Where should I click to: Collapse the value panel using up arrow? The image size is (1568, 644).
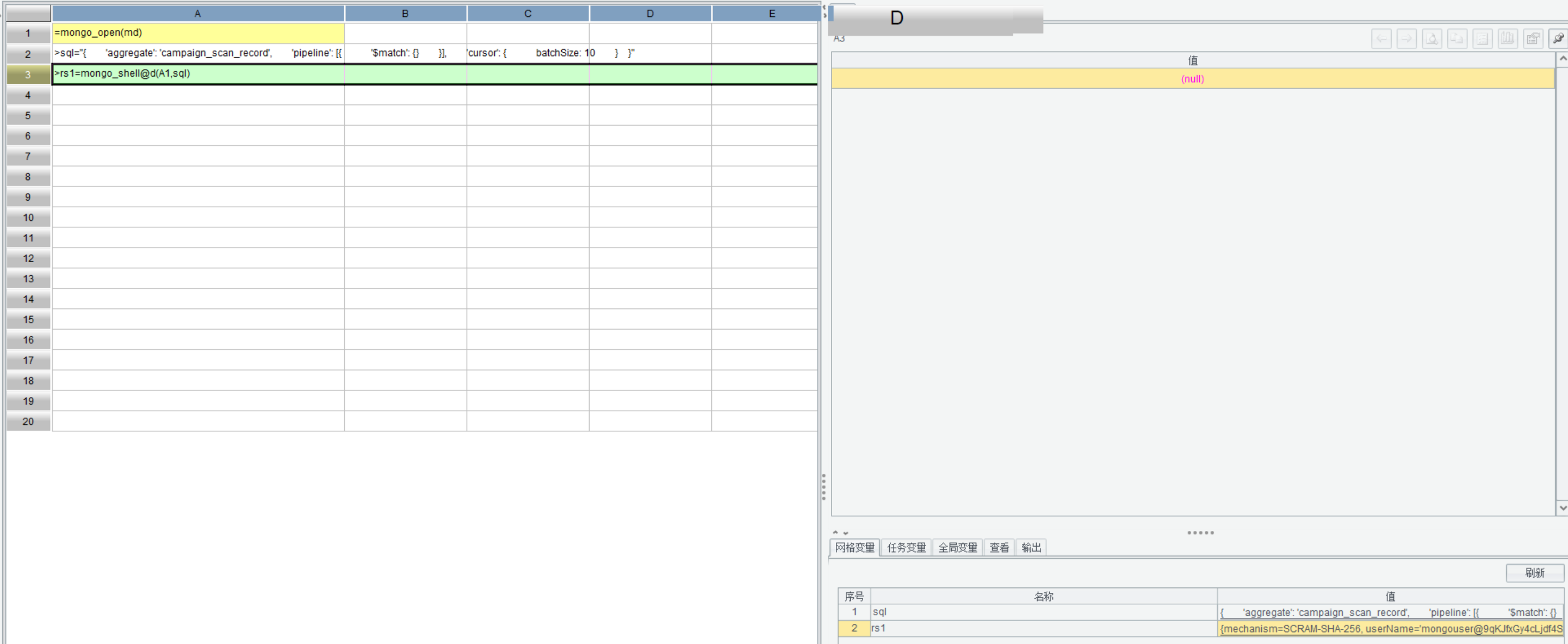point(835,532)
